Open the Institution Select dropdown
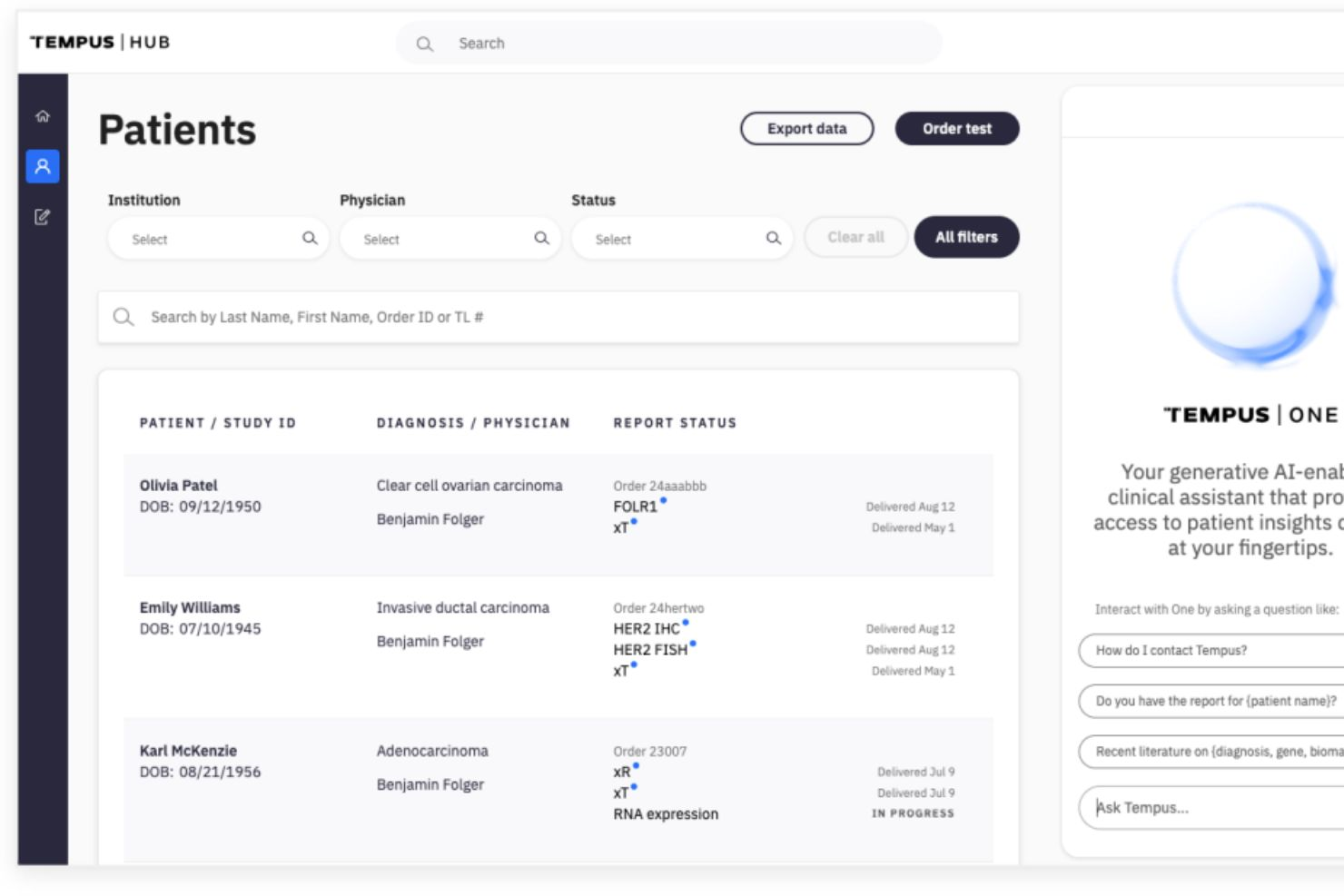The width and height of the screenshot is (1344, 896). [218, 238]
